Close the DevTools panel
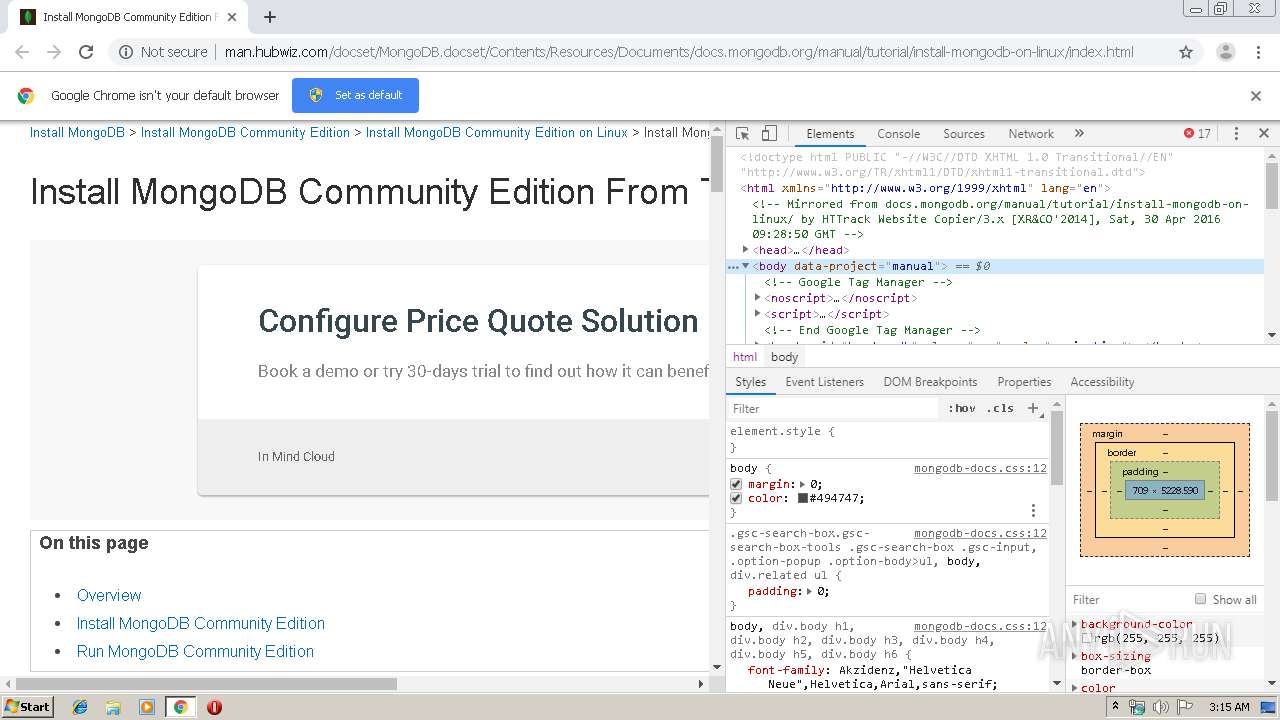The image size is (1280, 720). 1263,133
